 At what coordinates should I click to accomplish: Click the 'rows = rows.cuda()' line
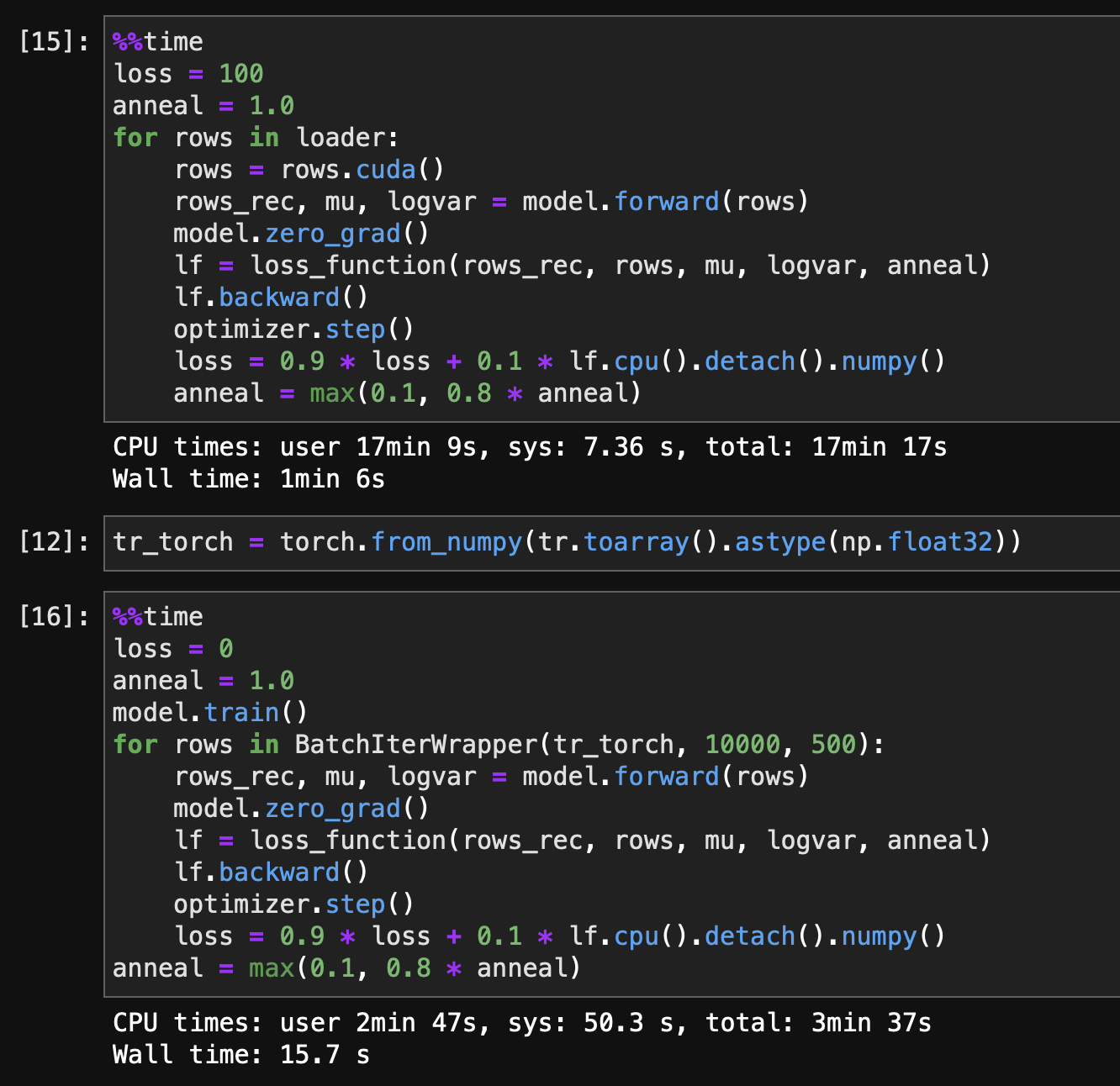[x=309, y=169]
